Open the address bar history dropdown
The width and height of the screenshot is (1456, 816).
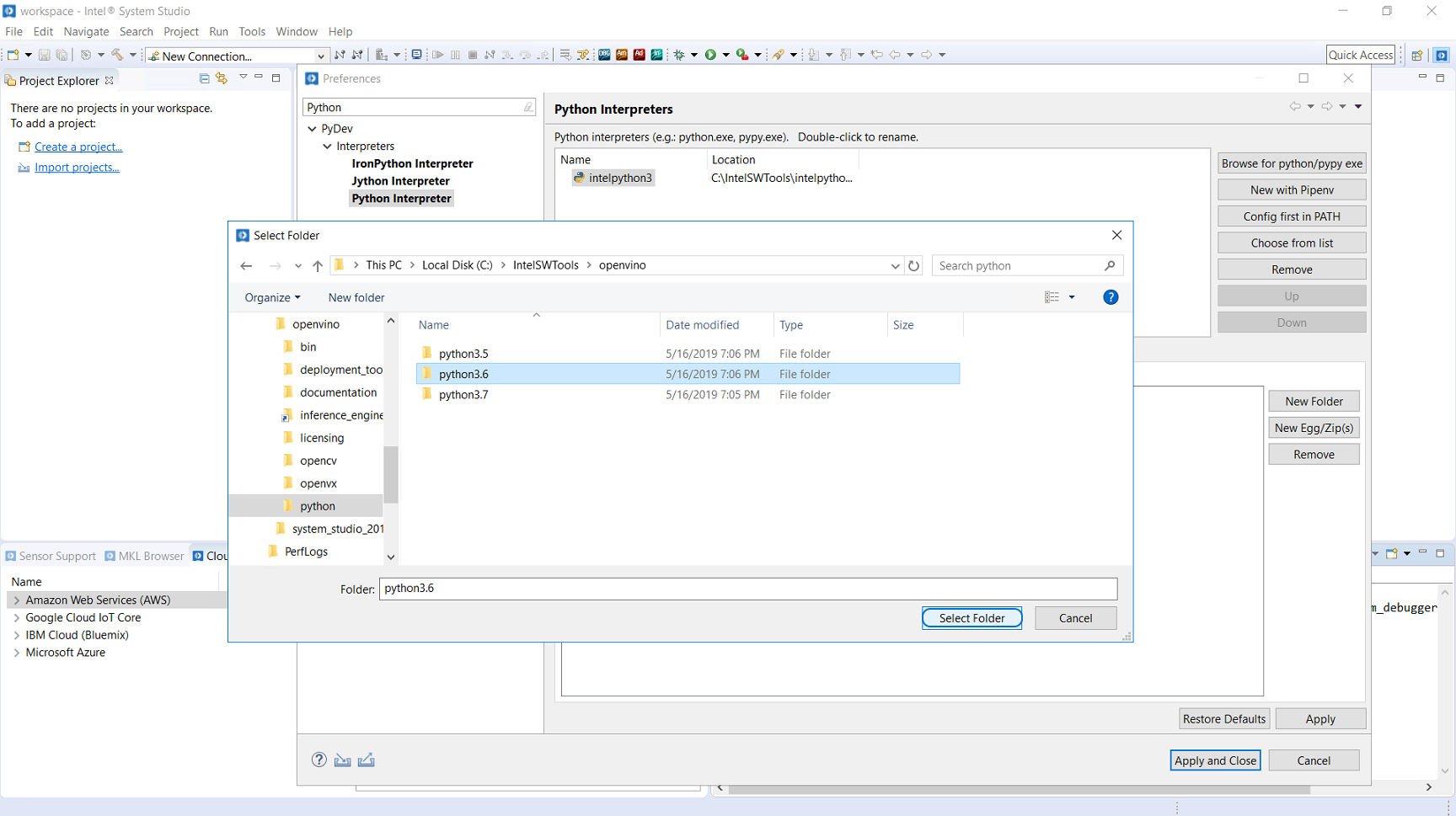click(895, 266)
